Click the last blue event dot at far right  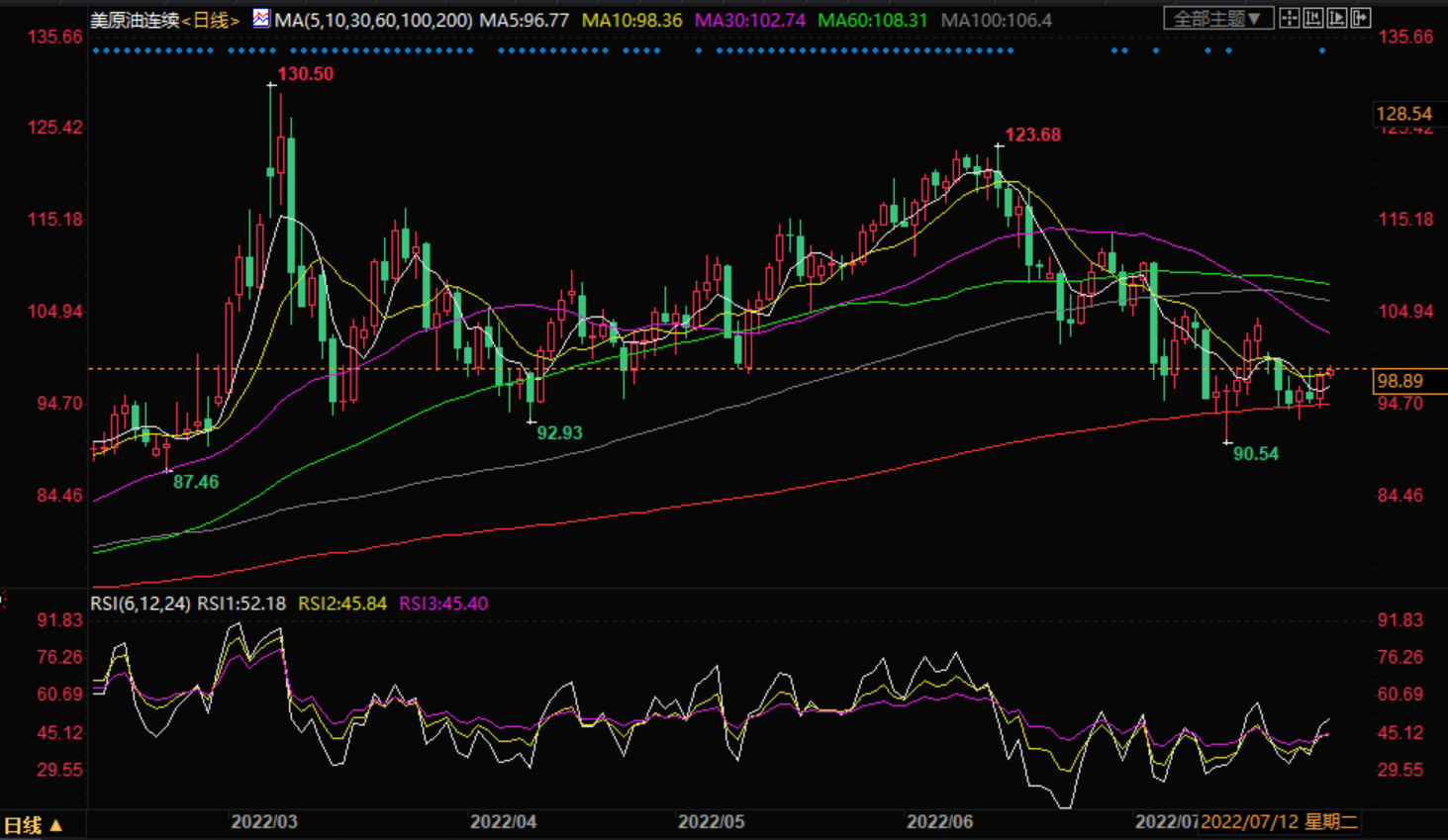pyautogui.click(x=1322, y=50)
